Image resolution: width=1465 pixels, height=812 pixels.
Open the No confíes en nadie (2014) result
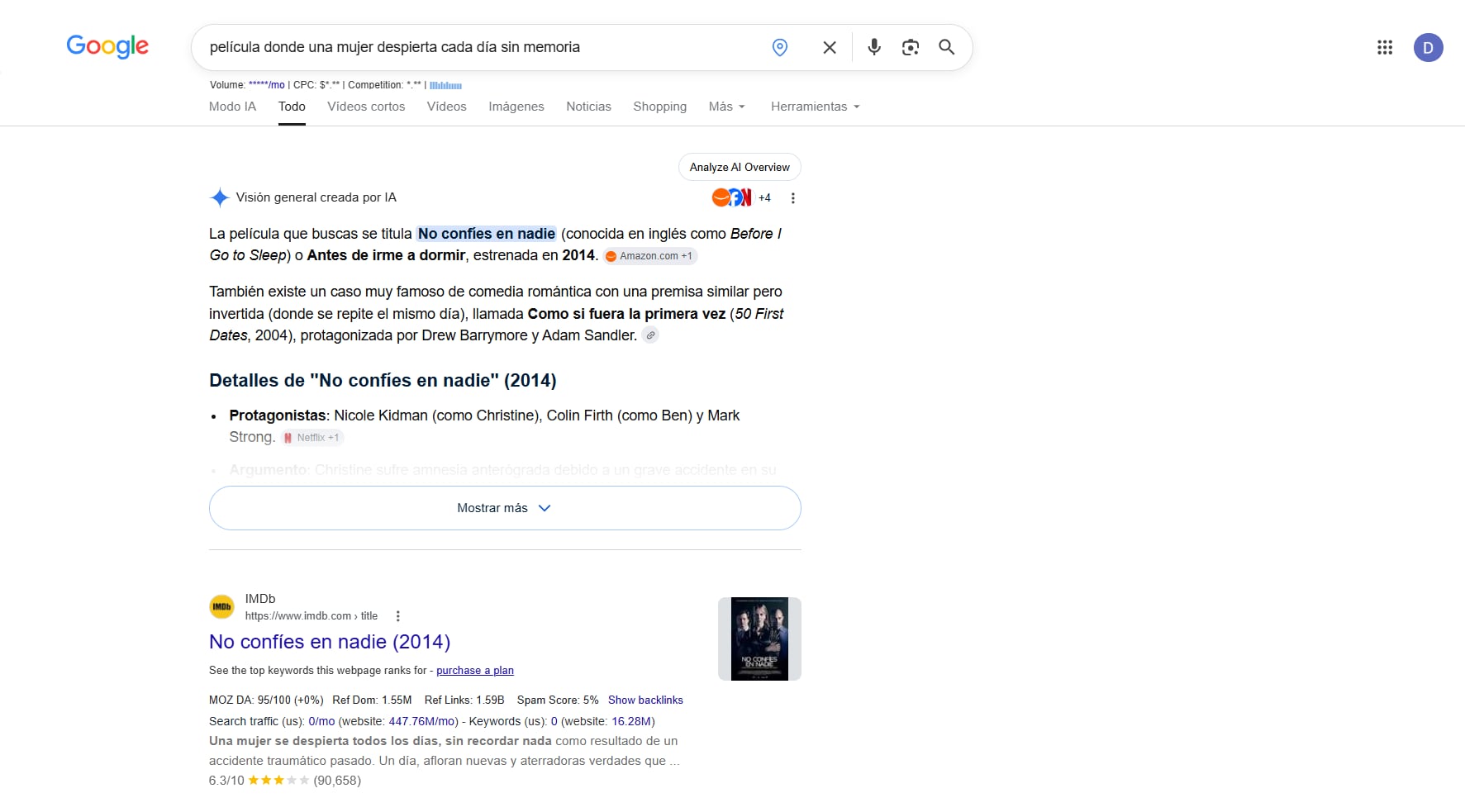(x=330, y=642)
